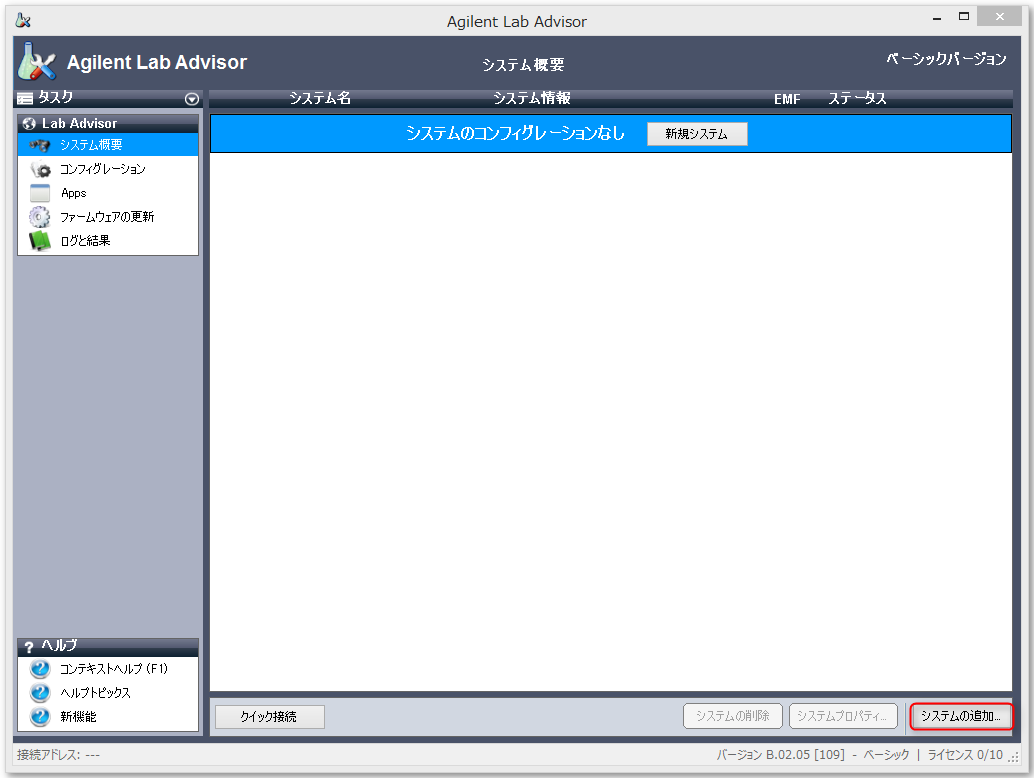Select the Apps window icon
Screen dimensions: 1034x778
point(40,193)
